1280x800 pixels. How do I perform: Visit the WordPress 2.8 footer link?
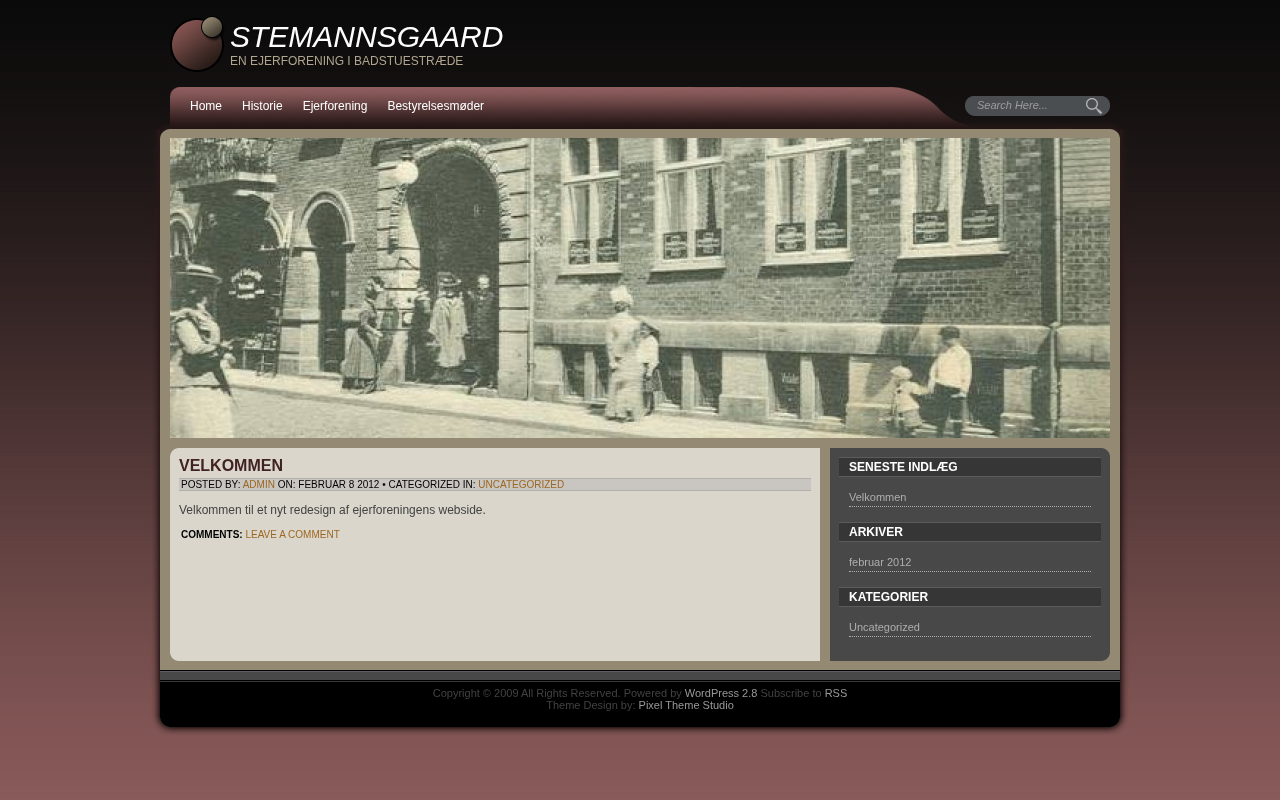pos(720,693)
